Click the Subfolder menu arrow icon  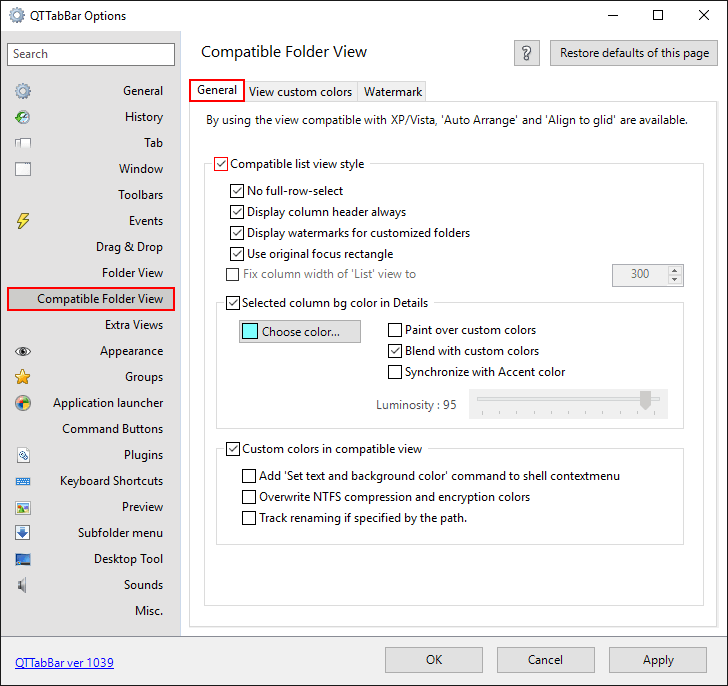(x=23, y=533)
